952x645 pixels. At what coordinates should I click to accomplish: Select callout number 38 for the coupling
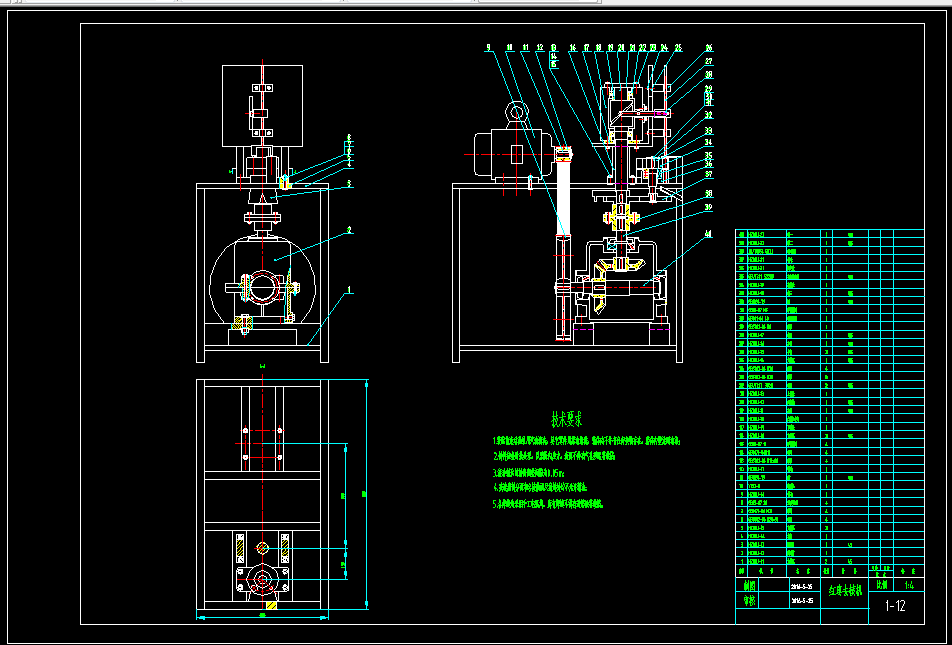[709, 194]
